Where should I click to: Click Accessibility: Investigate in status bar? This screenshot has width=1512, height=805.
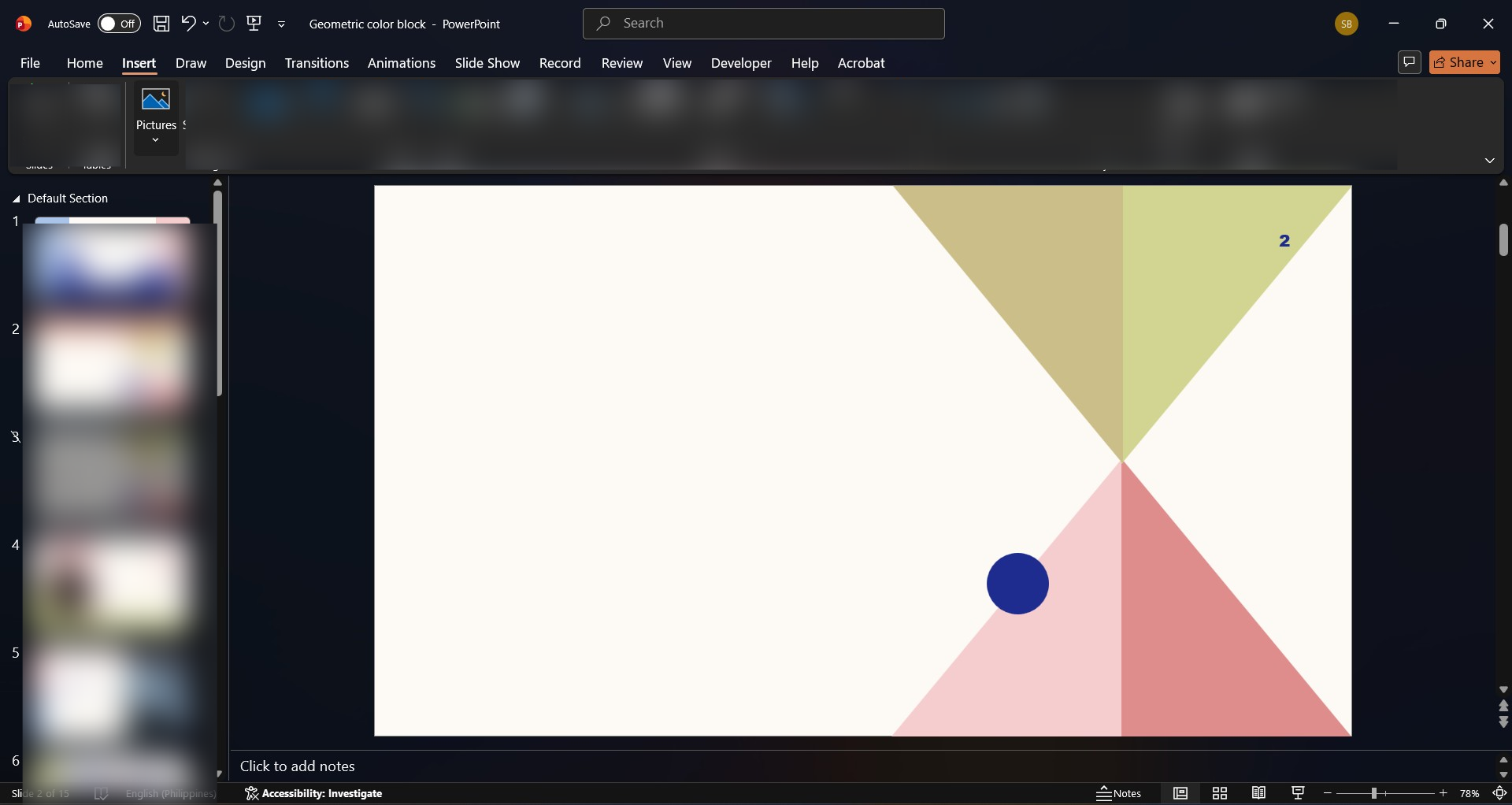point(313,793)
